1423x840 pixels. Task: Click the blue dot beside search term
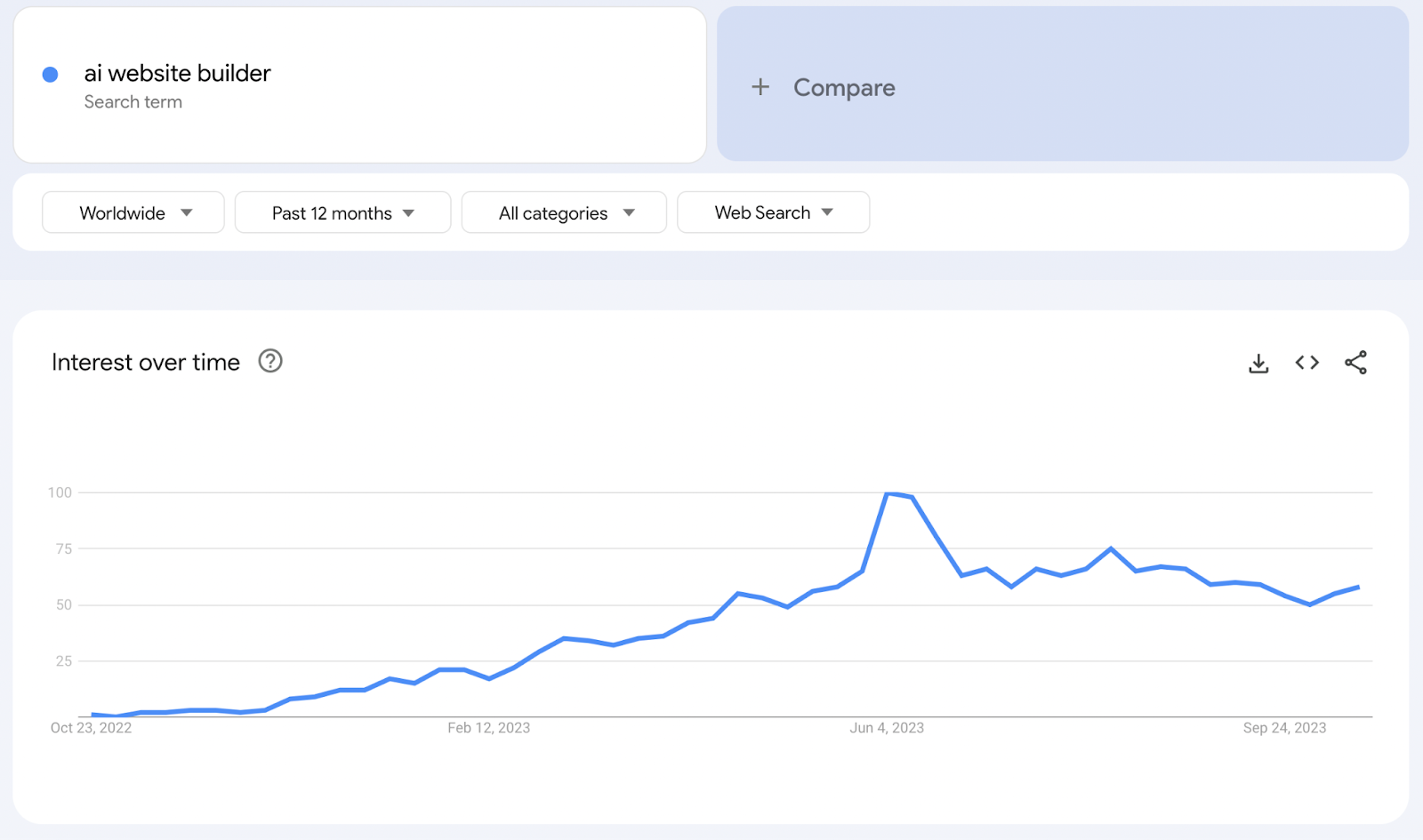(51, 75)
